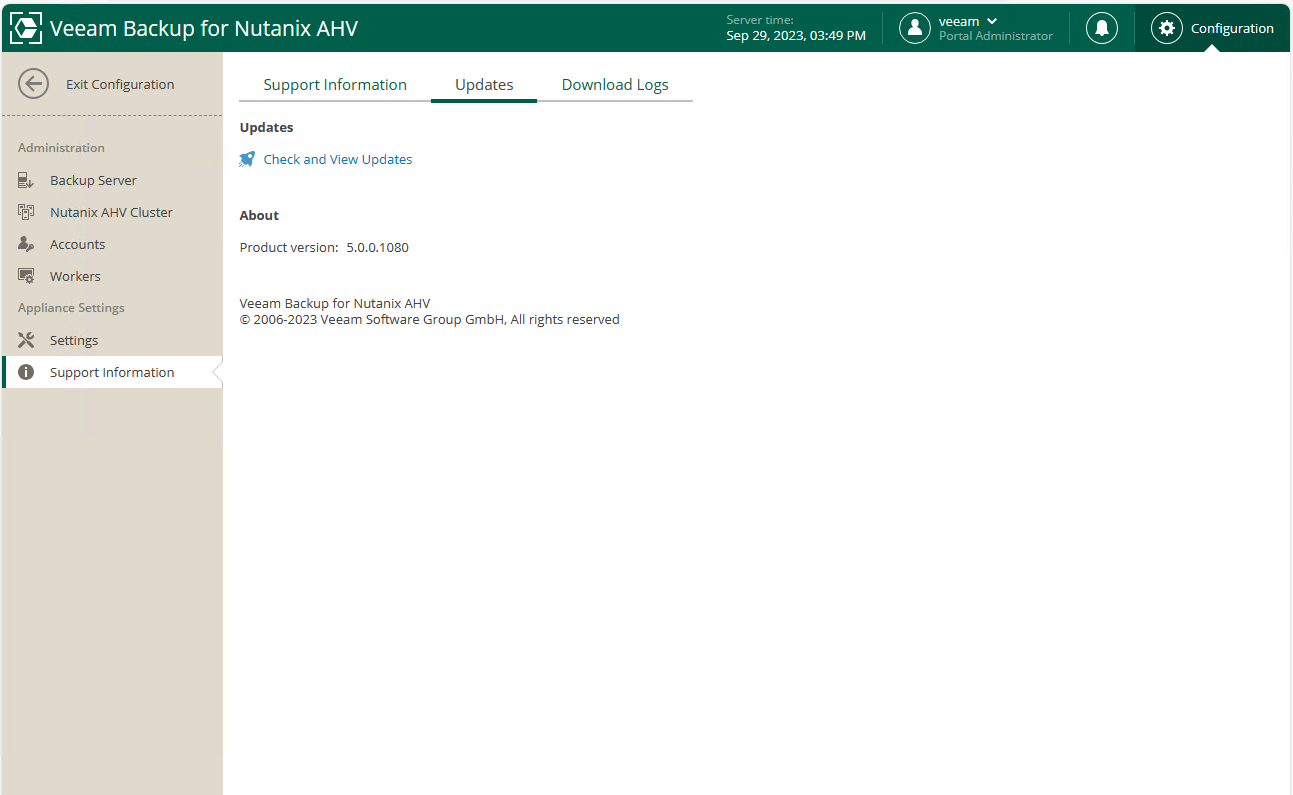
Task: Click the Veeam logo icon in header
Action: coord(26,28)
